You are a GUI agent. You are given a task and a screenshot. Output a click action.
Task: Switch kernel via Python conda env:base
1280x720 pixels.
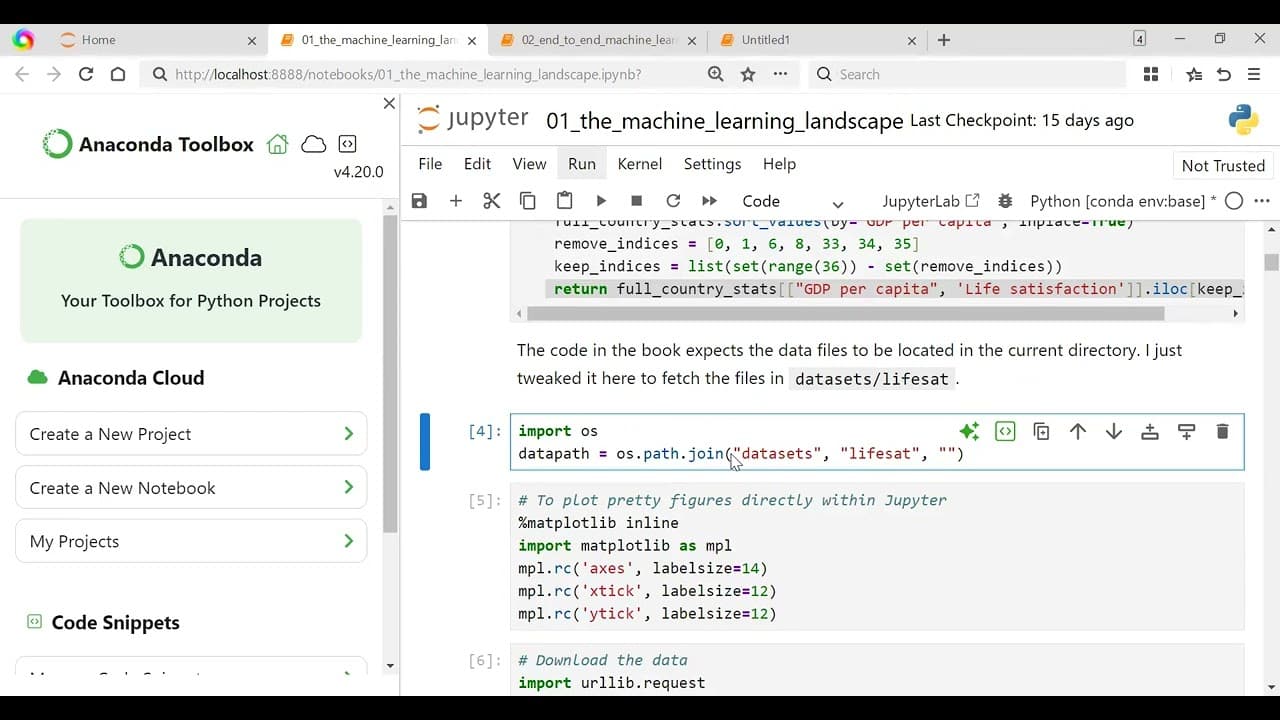pos(1123,201)
